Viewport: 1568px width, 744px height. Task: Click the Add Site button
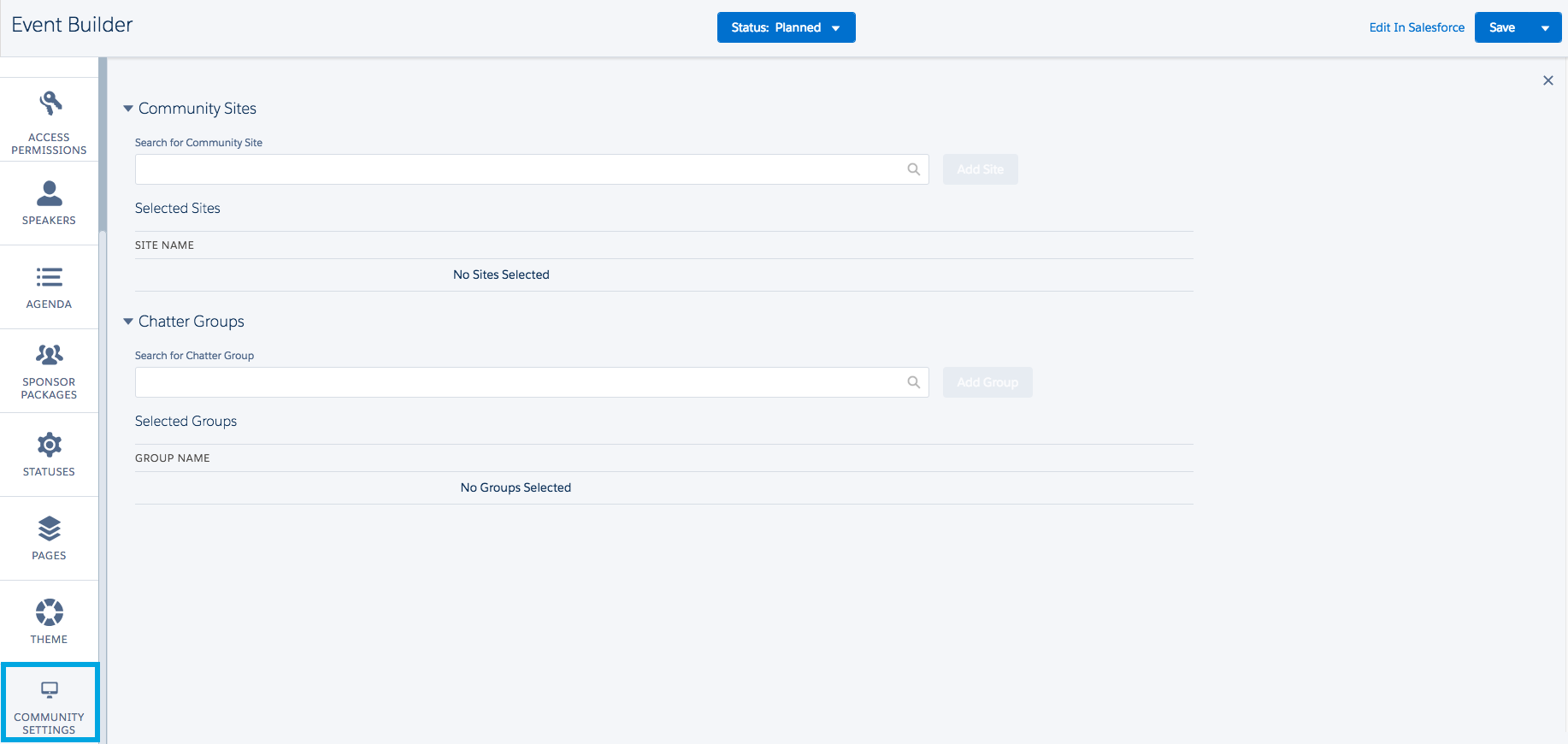[x=980, y=169]
